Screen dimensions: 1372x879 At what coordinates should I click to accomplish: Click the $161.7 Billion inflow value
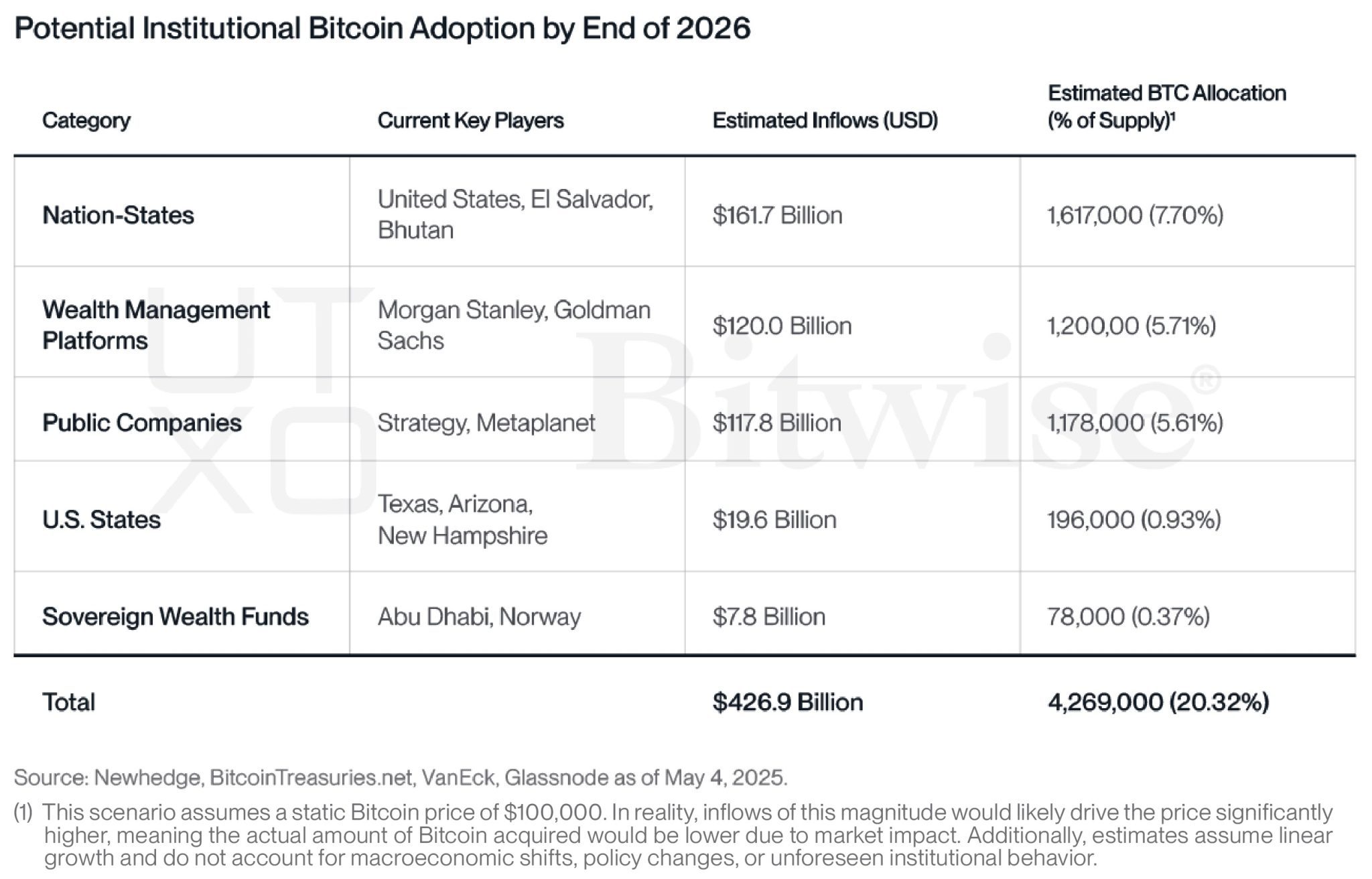coord(777,215)
